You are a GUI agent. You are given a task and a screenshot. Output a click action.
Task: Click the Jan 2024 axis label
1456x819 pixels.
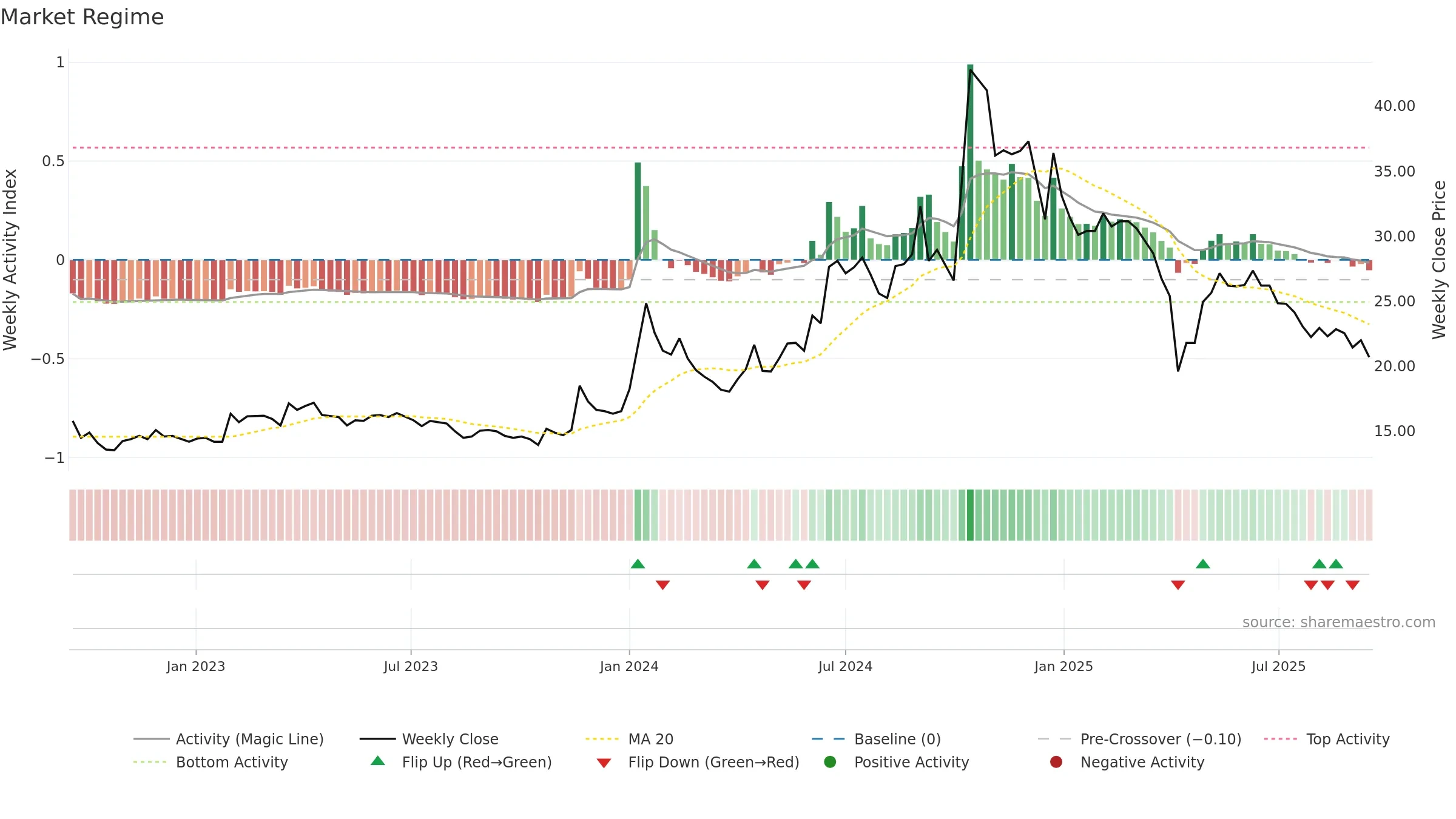pos(629,666)
